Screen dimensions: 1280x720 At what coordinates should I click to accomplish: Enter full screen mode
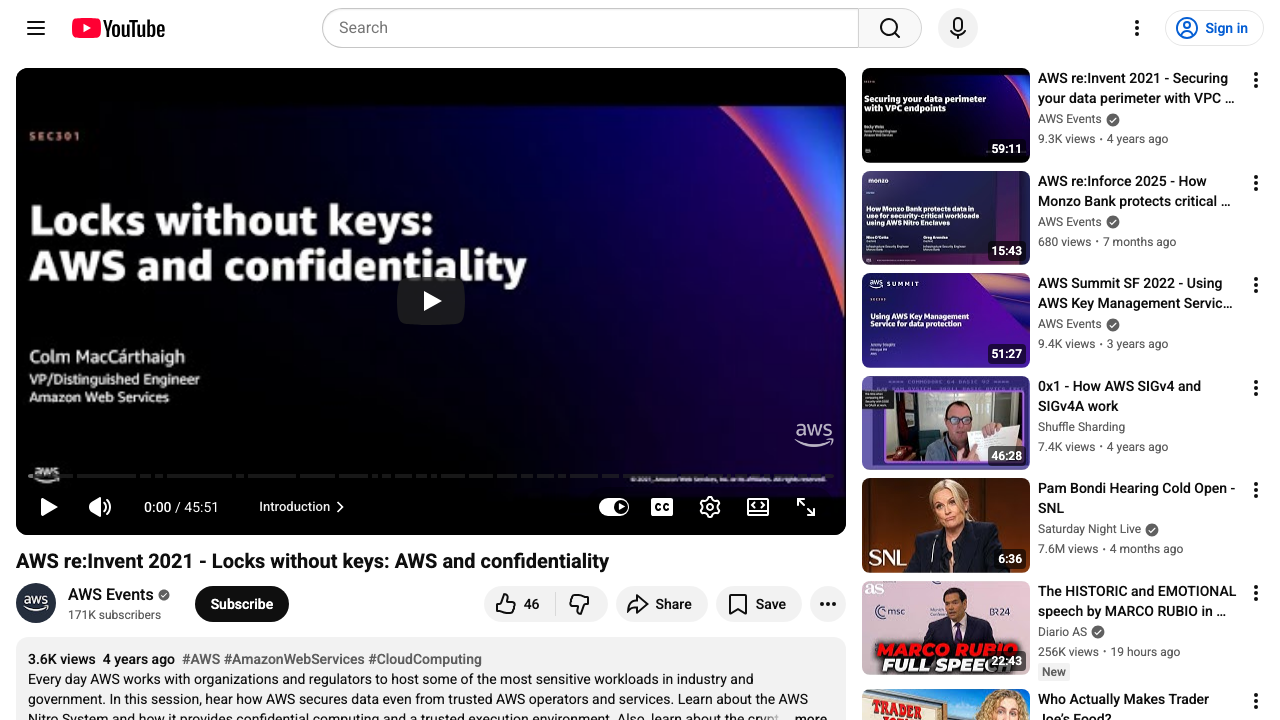[x=806, y=507]
